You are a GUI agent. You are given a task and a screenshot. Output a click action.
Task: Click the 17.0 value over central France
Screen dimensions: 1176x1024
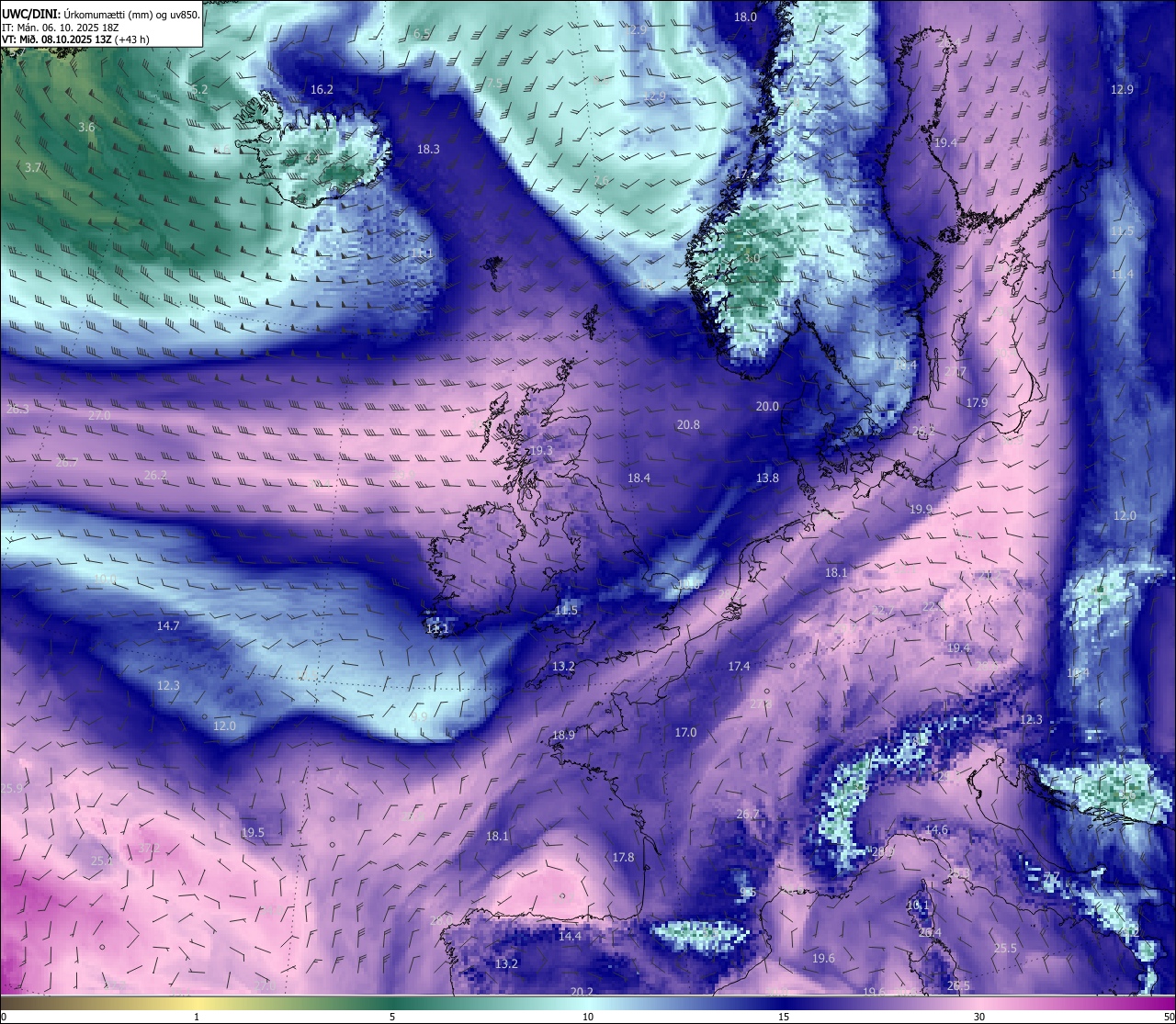pos(685,732)
